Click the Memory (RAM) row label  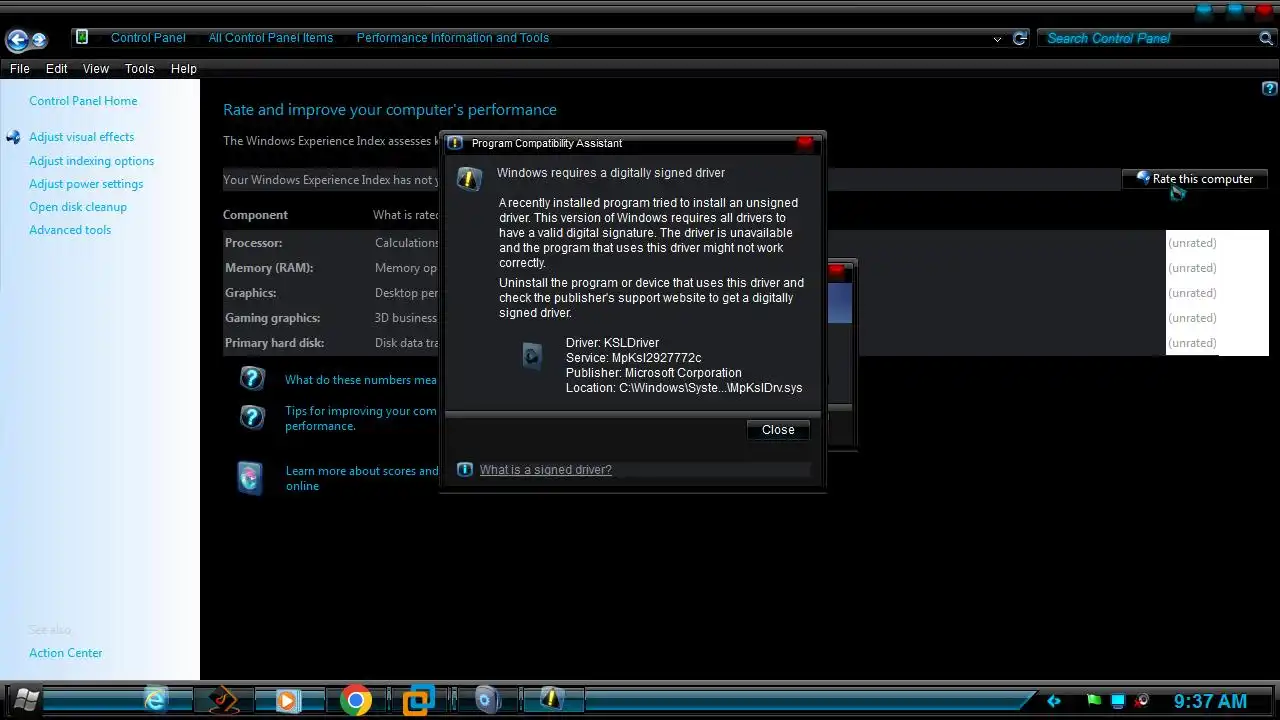click(269, 268)
